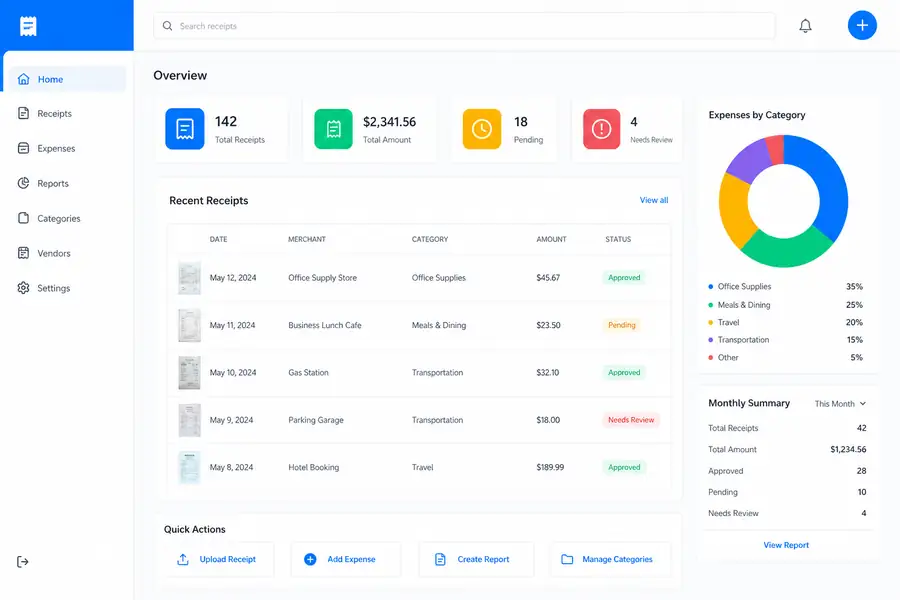Screen dimensions: 900x600
Task: Click the Upload Receipt button
Action: tap(218, 559)
